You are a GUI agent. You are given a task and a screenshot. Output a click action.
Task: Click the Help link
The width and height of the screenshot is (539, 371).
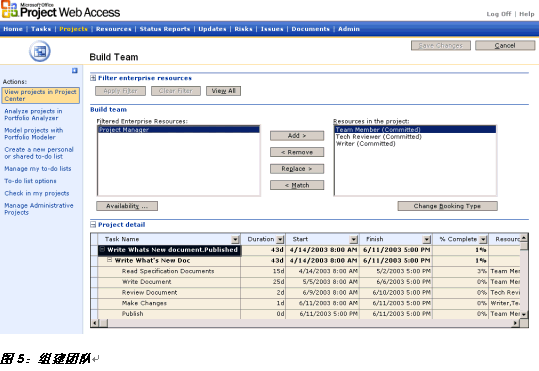click(x=527, y=14)
